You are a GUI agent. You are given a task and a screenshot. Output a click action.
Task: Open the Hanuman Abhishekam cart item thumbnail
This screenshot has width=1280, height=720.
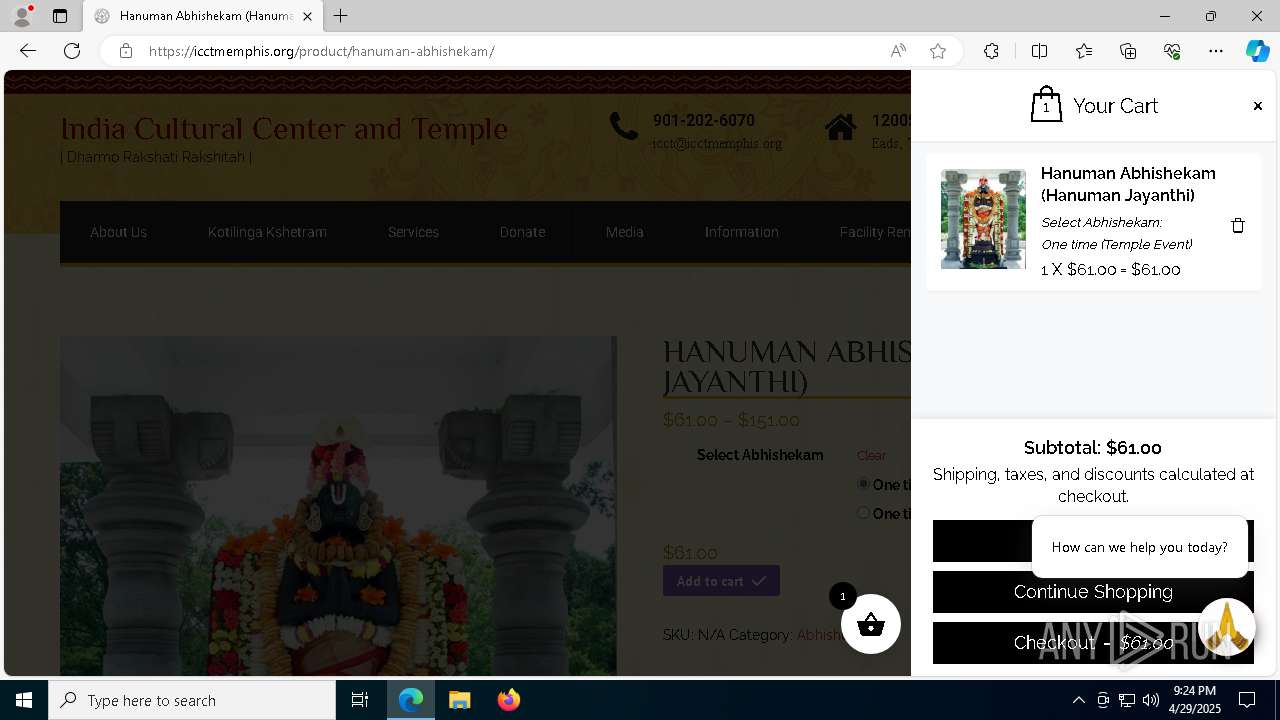tap(983, 219)
